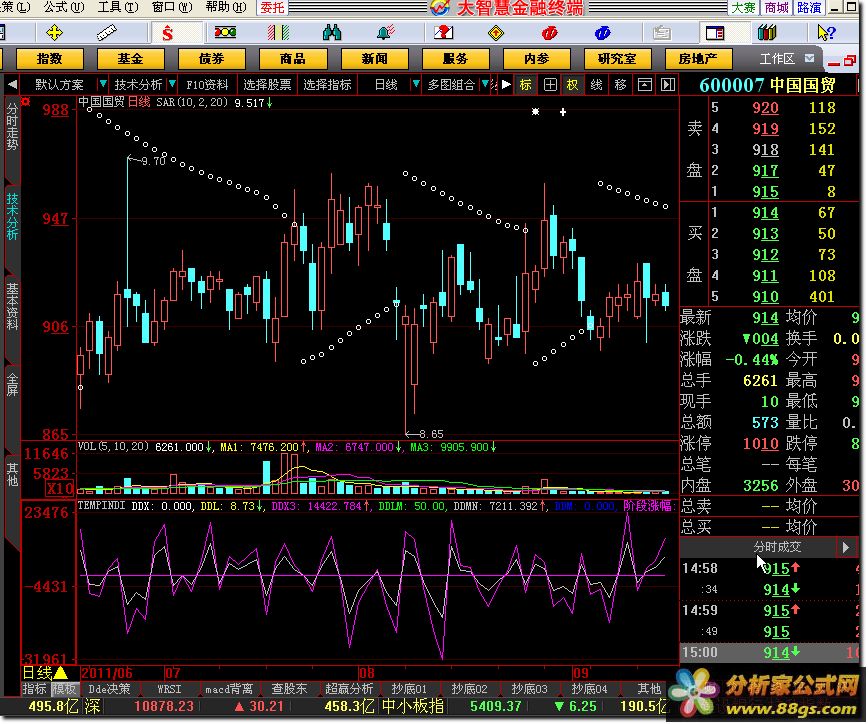Open the books library icon
The height and width of the screenshot is (724, 868).
coord(767,33)
